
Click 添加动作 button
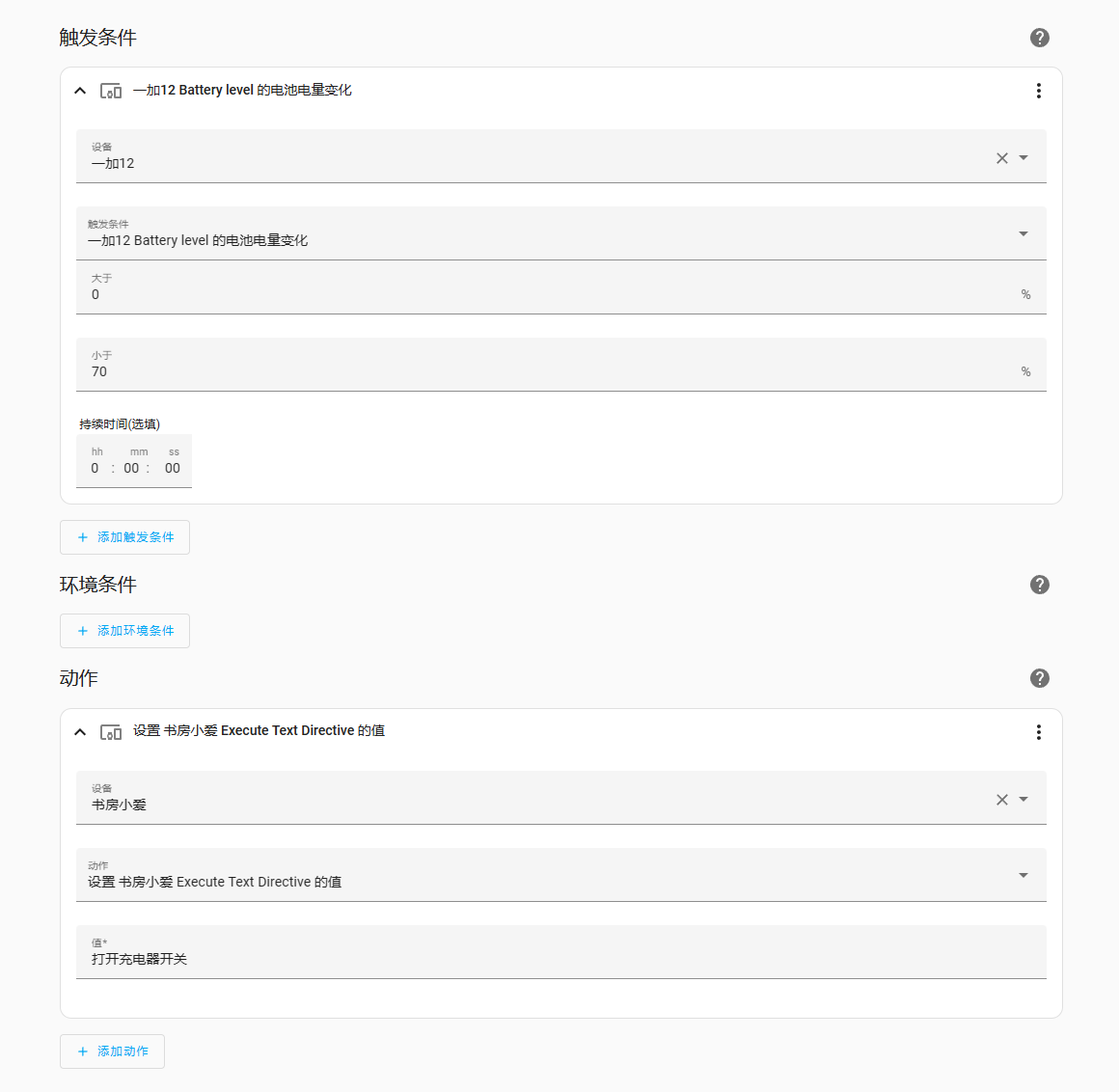(x=112, y=1051)
